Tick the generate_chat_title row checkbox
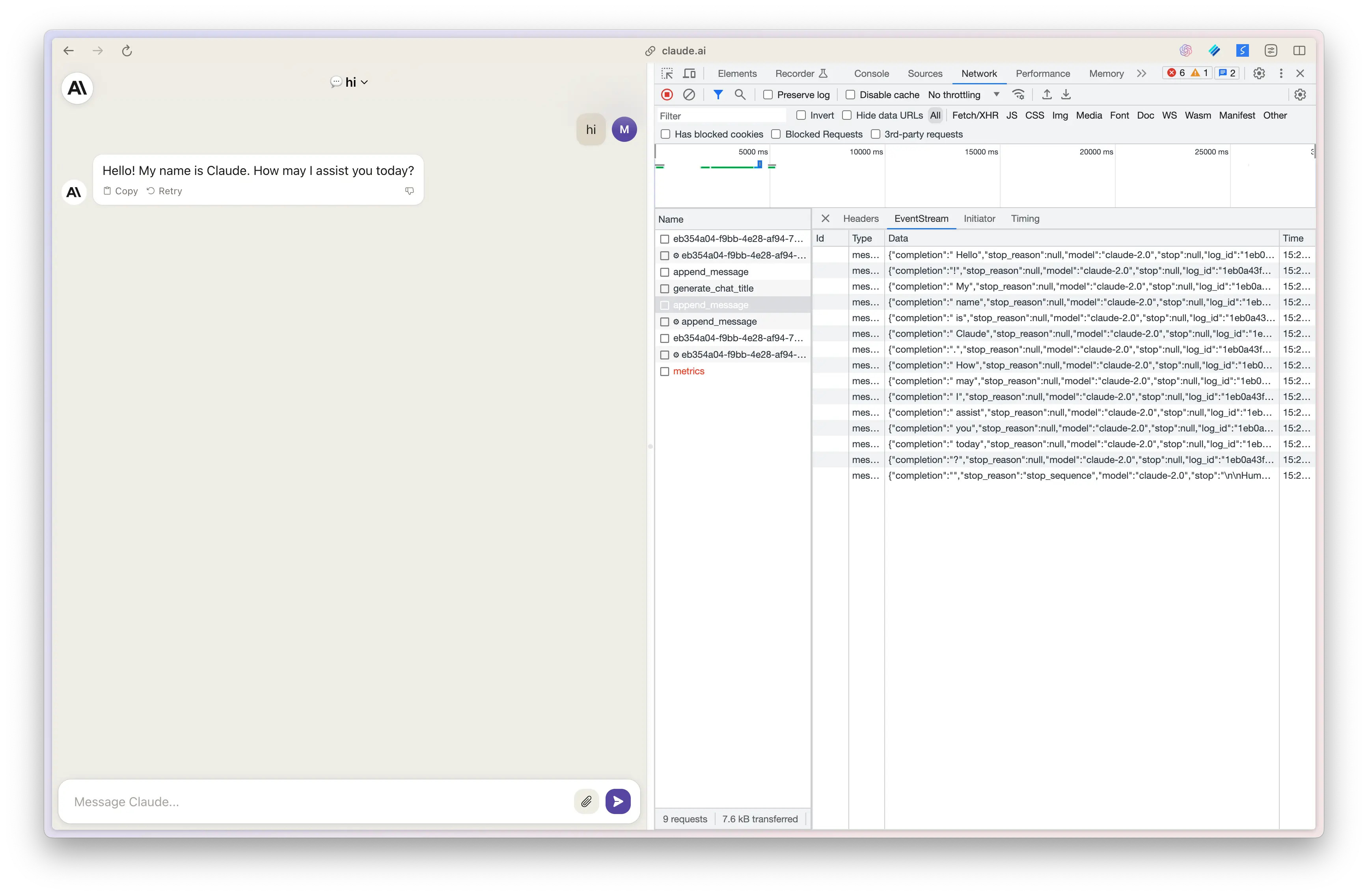The height and width of the screenshot is (896, 1368). (x=664, y=289)
